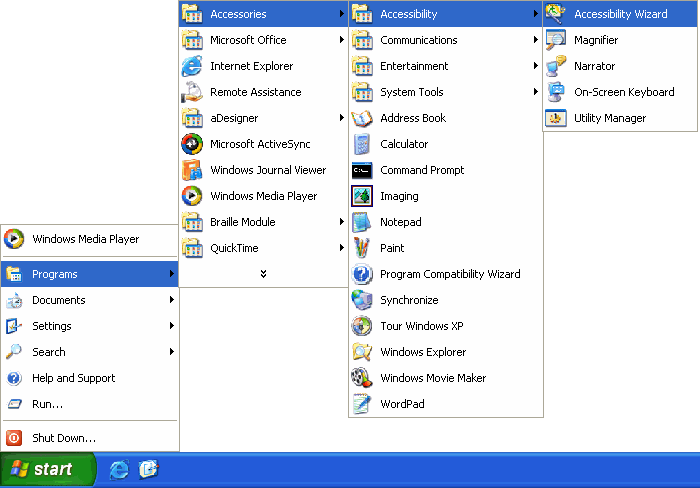The height and width of the screenshot is (488, 700).
Task: Click the Address Book icon
Action: coord(362,118)
